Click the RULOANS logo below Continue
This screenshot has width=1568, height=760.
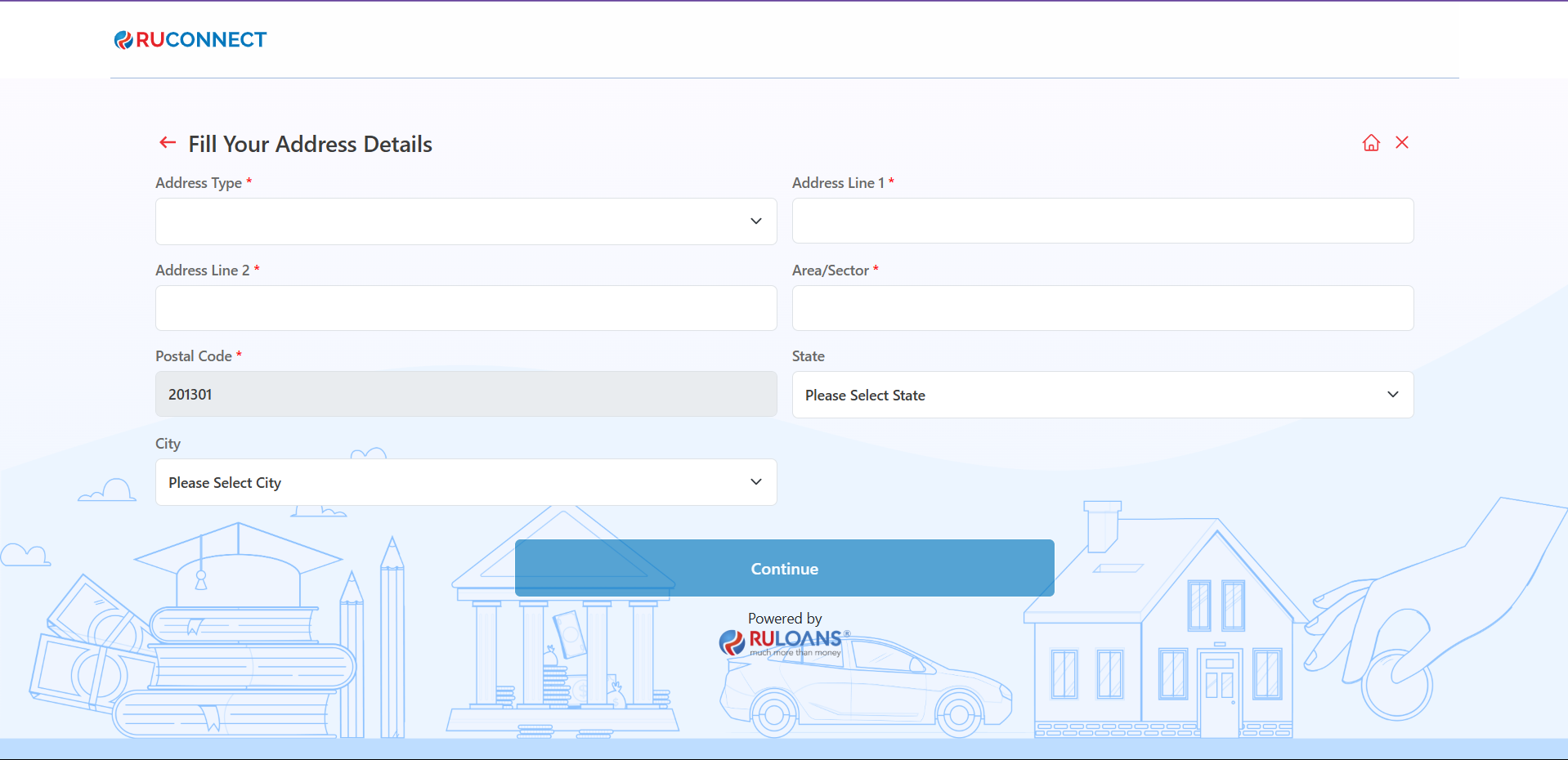[x=785, y=642]
